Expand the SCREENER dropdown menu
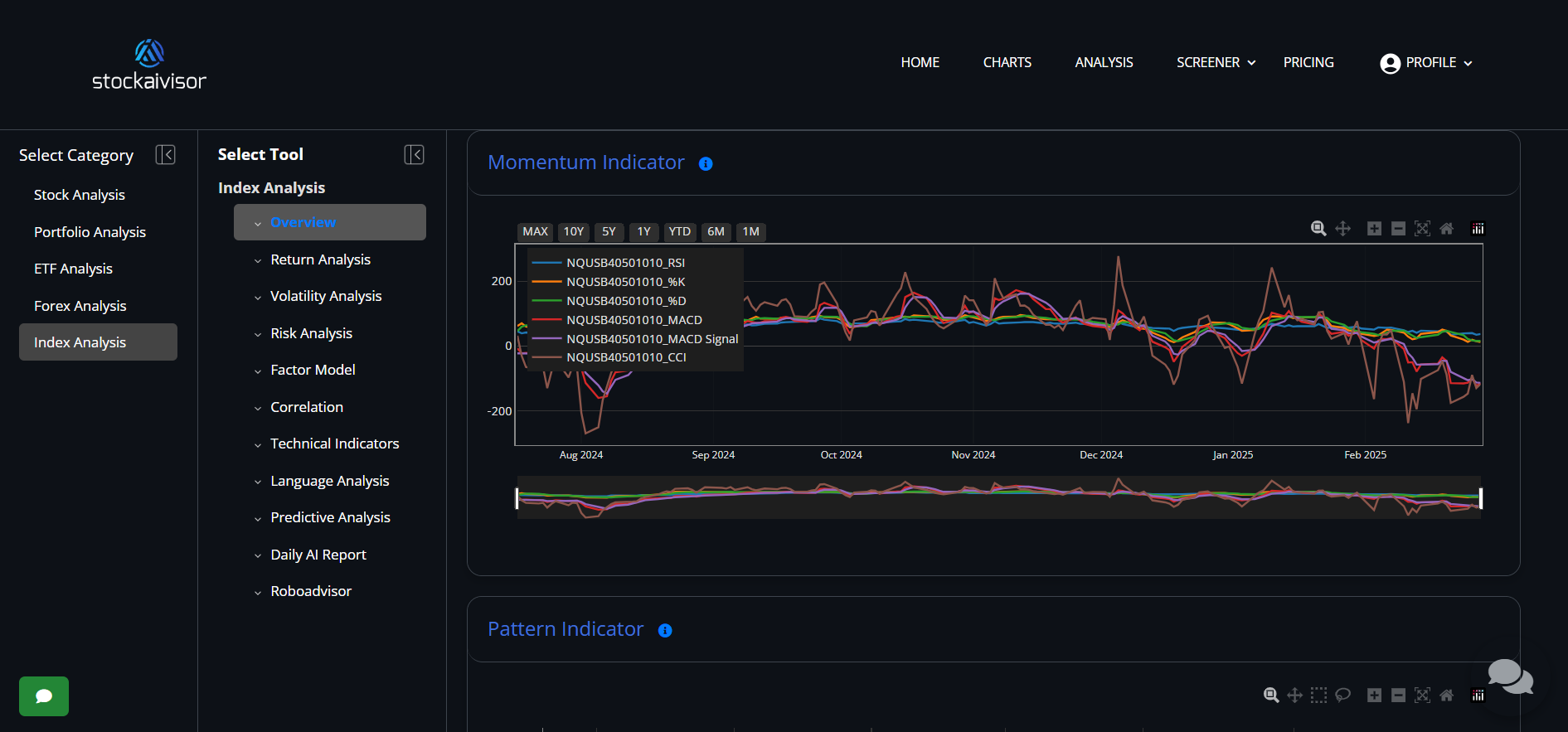Screen dimensions: 1568x732 1216,63
